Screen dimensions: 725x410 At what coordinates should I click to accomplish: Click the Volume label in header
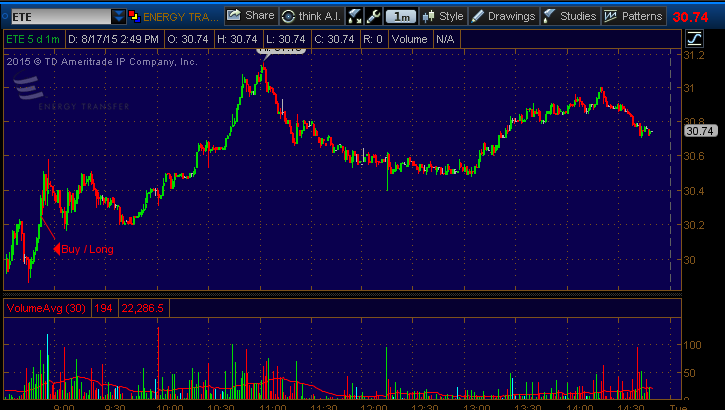click(x=410, y=39)
